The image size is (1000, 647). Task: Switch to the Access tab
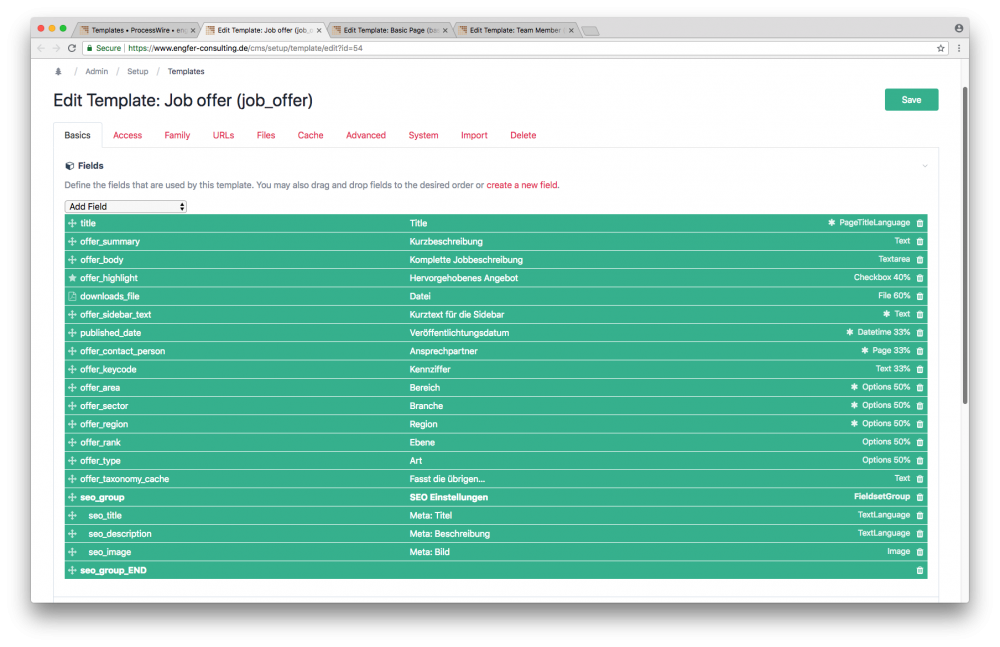click(x=127, y=135)
